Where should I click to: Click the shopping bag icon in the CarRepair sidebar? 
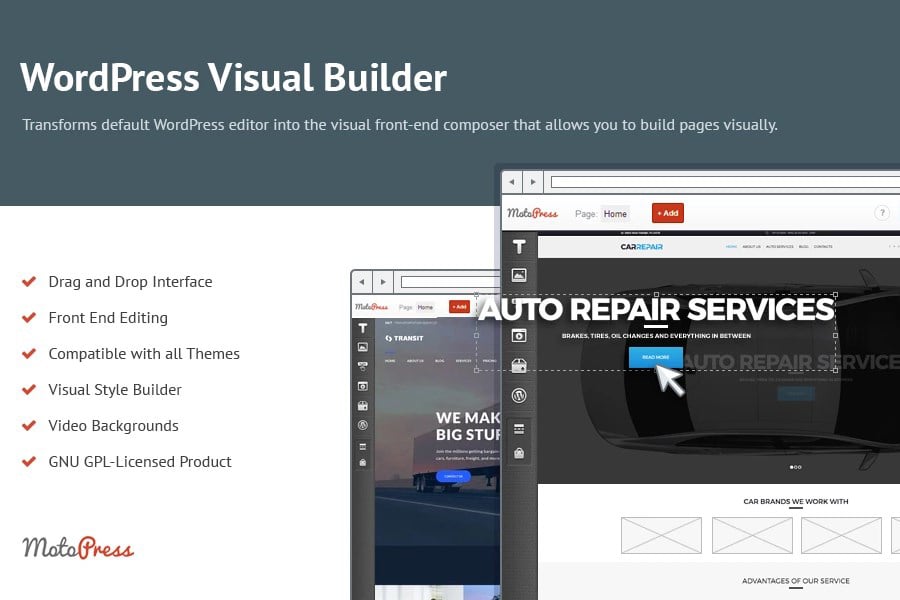click(519, 454)
